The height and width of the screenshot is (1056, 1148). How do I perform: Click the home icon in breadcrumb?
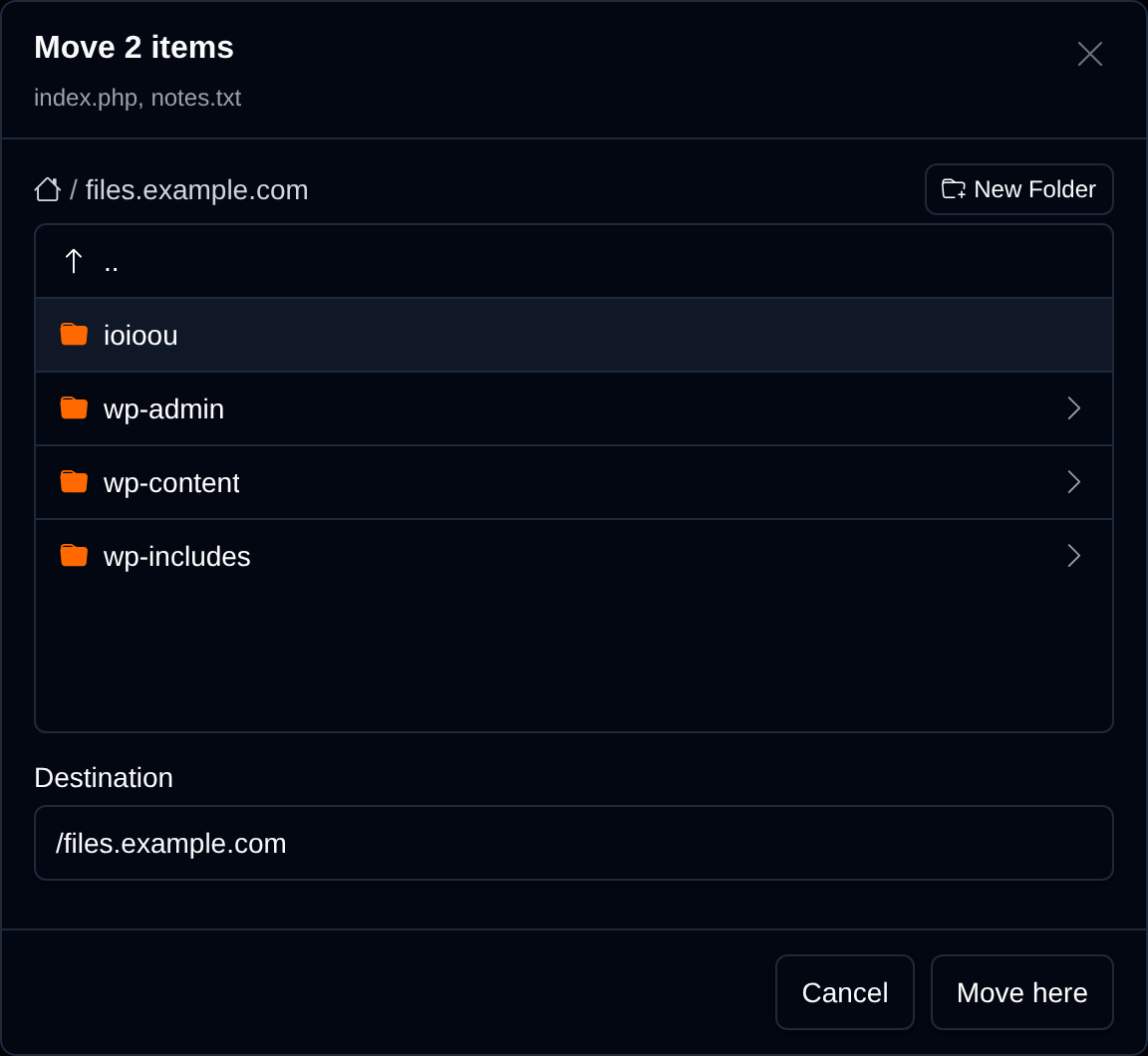point(48,189)
